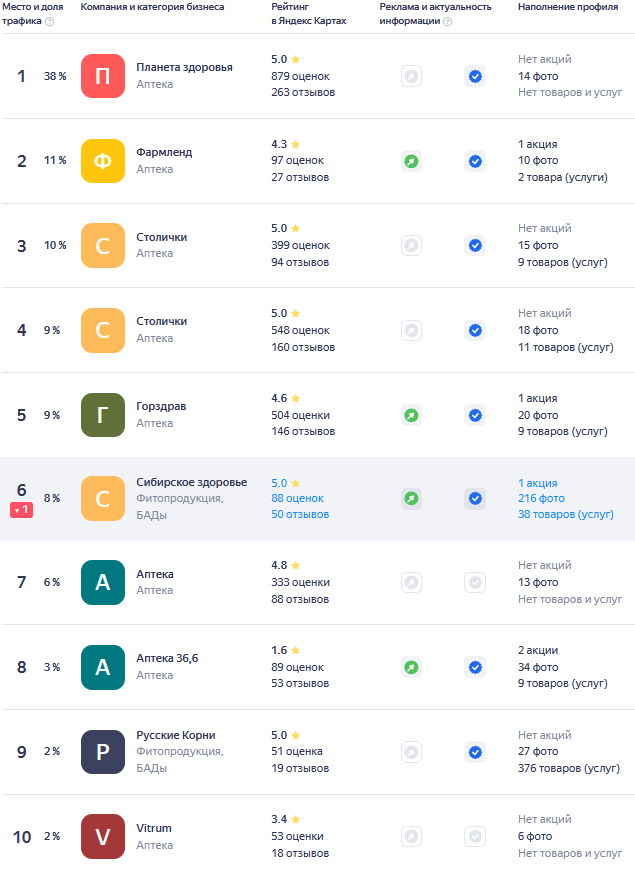Click the help icon beside Реклама и актуальность информации
This screenshot has width=635, height=875.
tap(447, 21)
